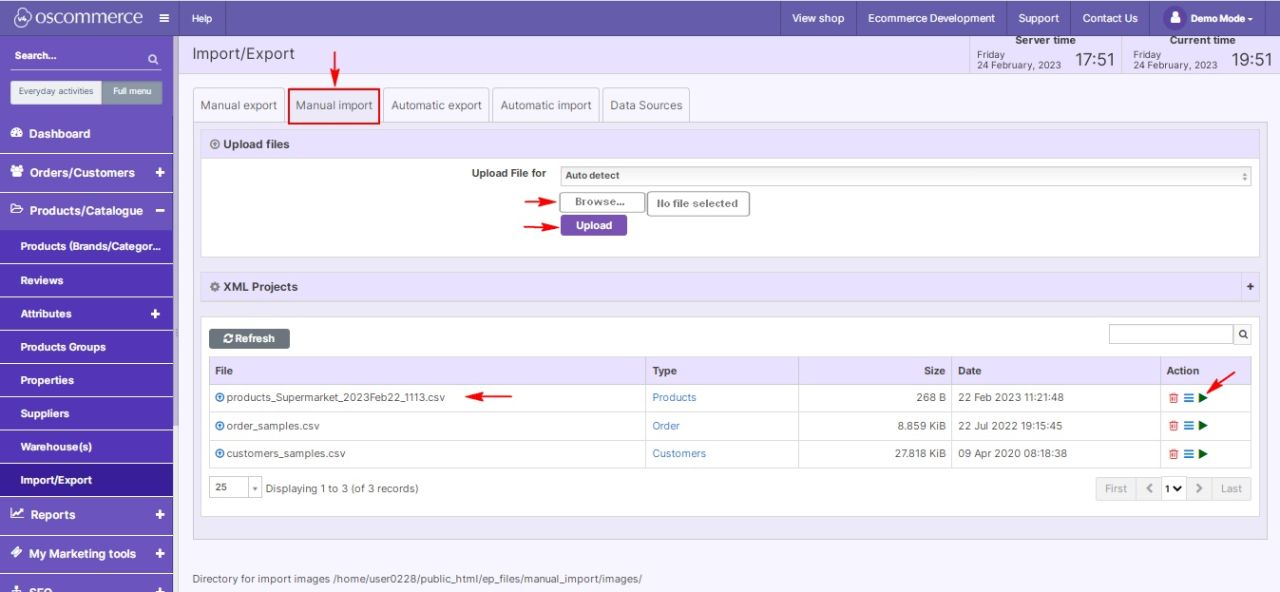1280x592 pixels.
Task: Open Products Groups in sidebar
Action: 86,347
